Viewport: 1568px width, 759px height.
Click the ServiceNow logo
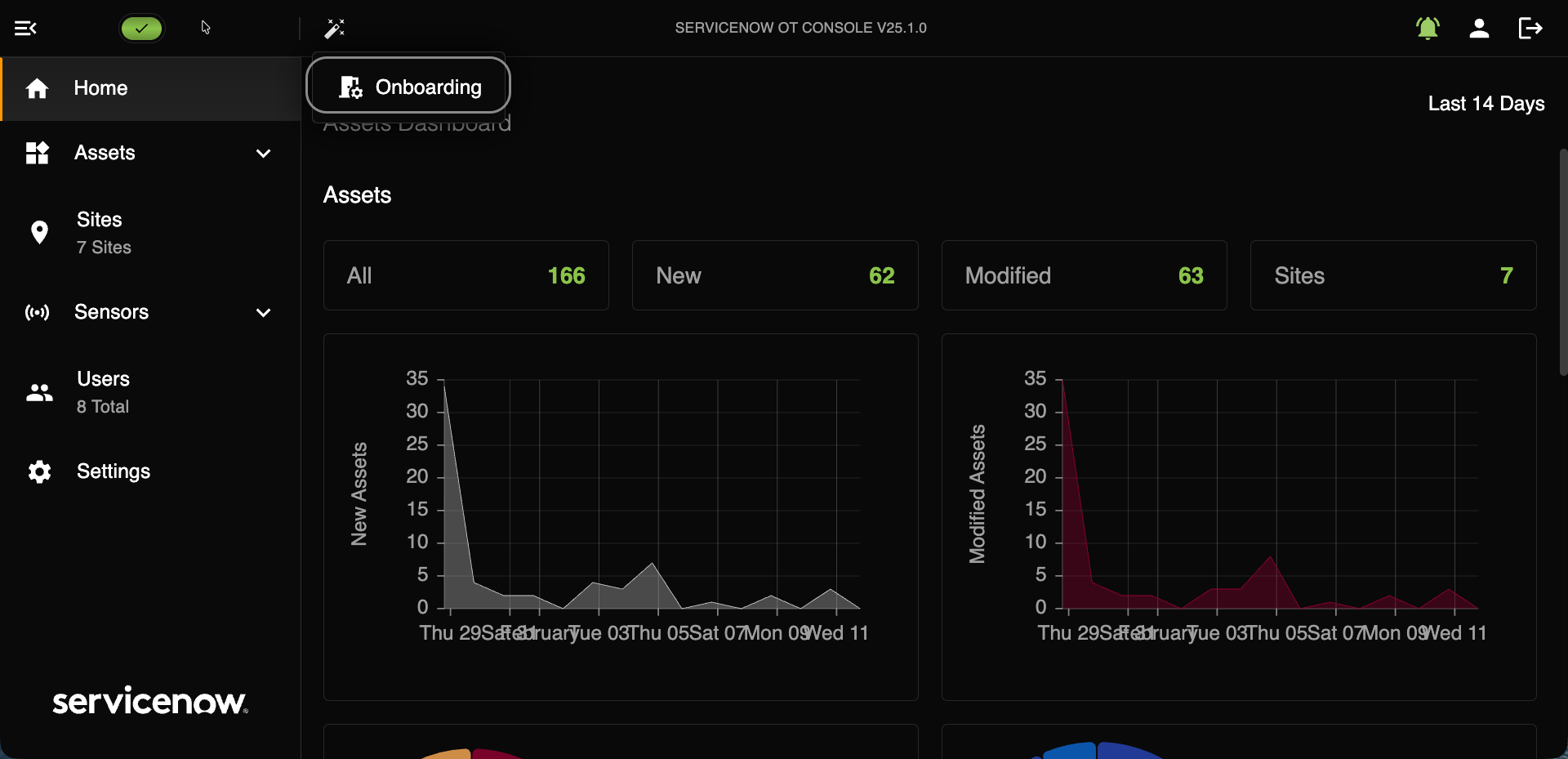tap(150, 701)
